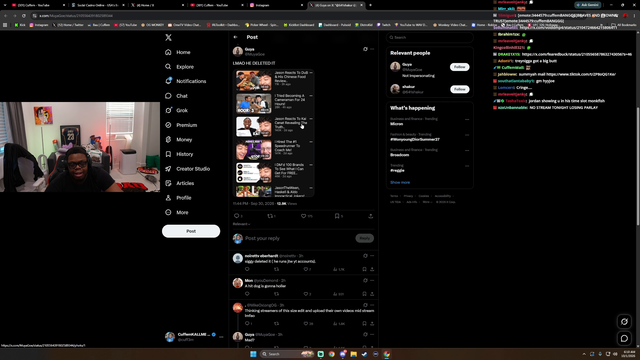Reply icon under the main post
This screenshot has width=640, height=360.
[236, 216]
